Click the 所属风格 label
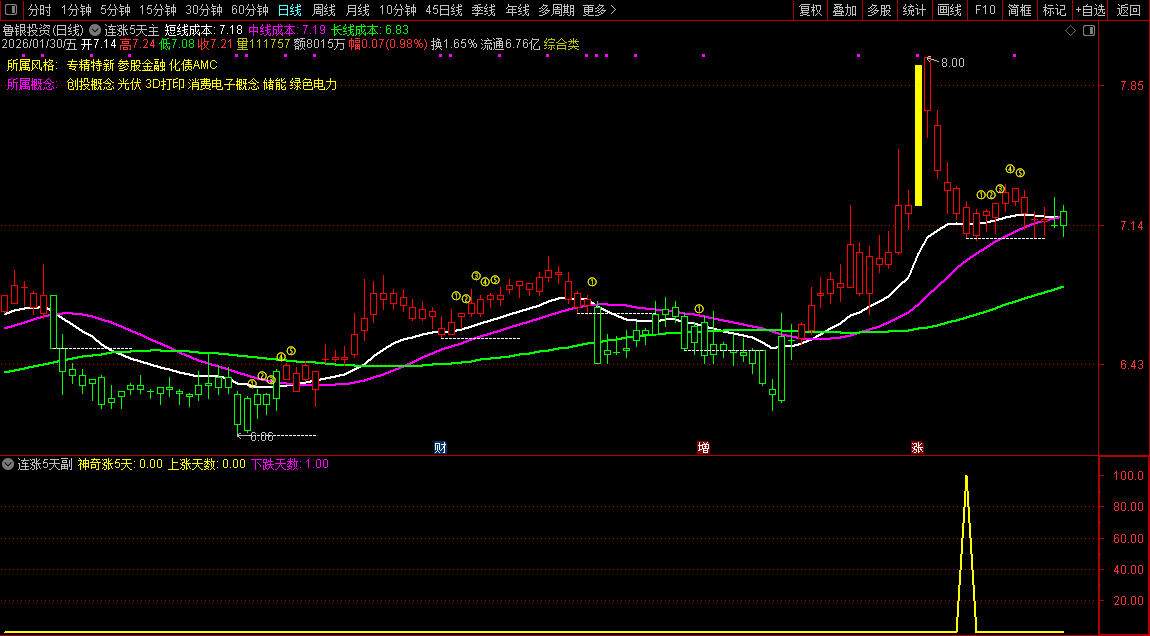Screen dimensions: 1150x636 tap(32, 65)
